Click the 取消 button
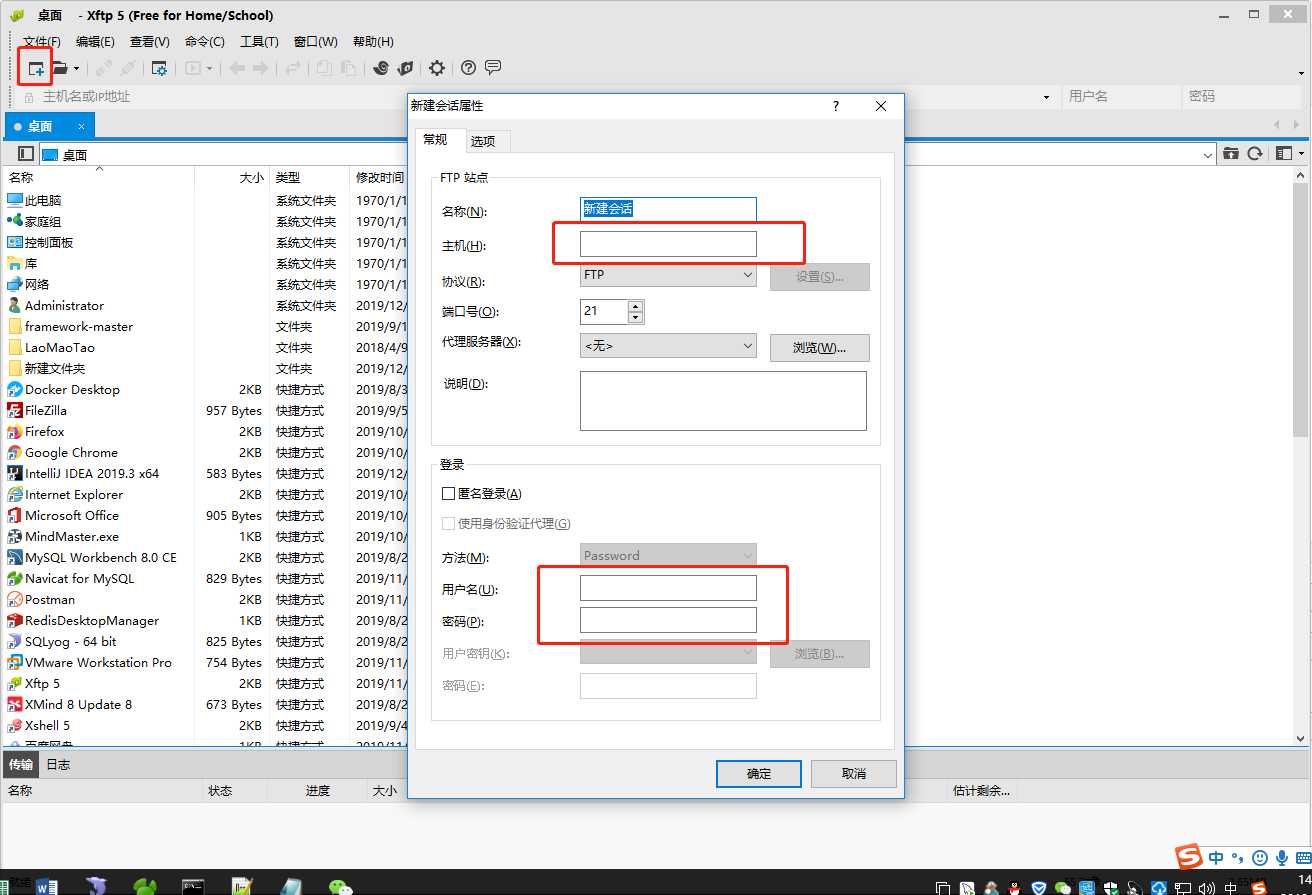 [854, 774]
